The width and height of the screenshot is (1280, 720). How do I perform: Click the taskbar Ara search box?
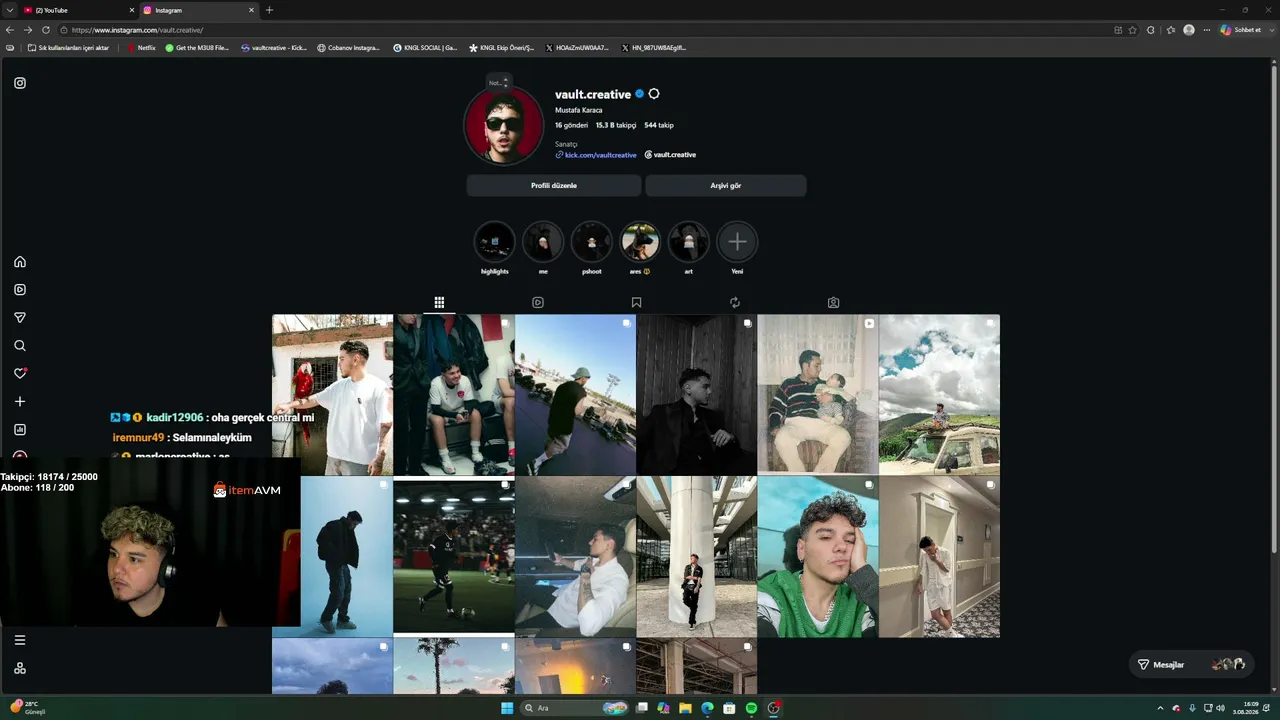coord(575,708)
